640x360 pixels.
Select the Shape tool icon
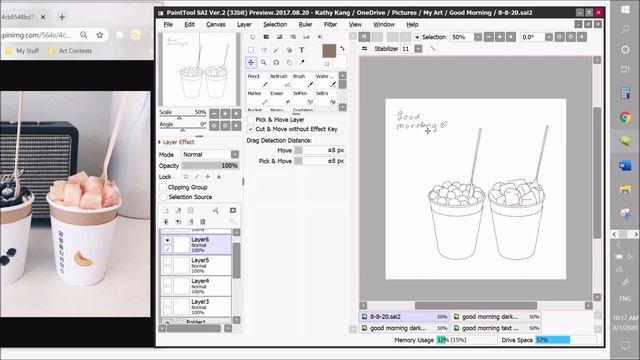289,50
